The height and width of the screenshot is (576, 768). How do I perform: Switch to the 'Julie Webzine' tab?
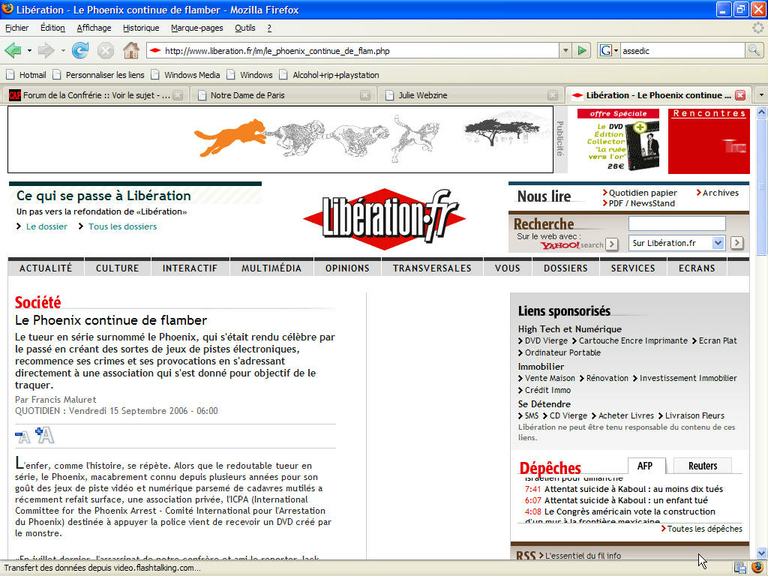(x=470, y=96)
